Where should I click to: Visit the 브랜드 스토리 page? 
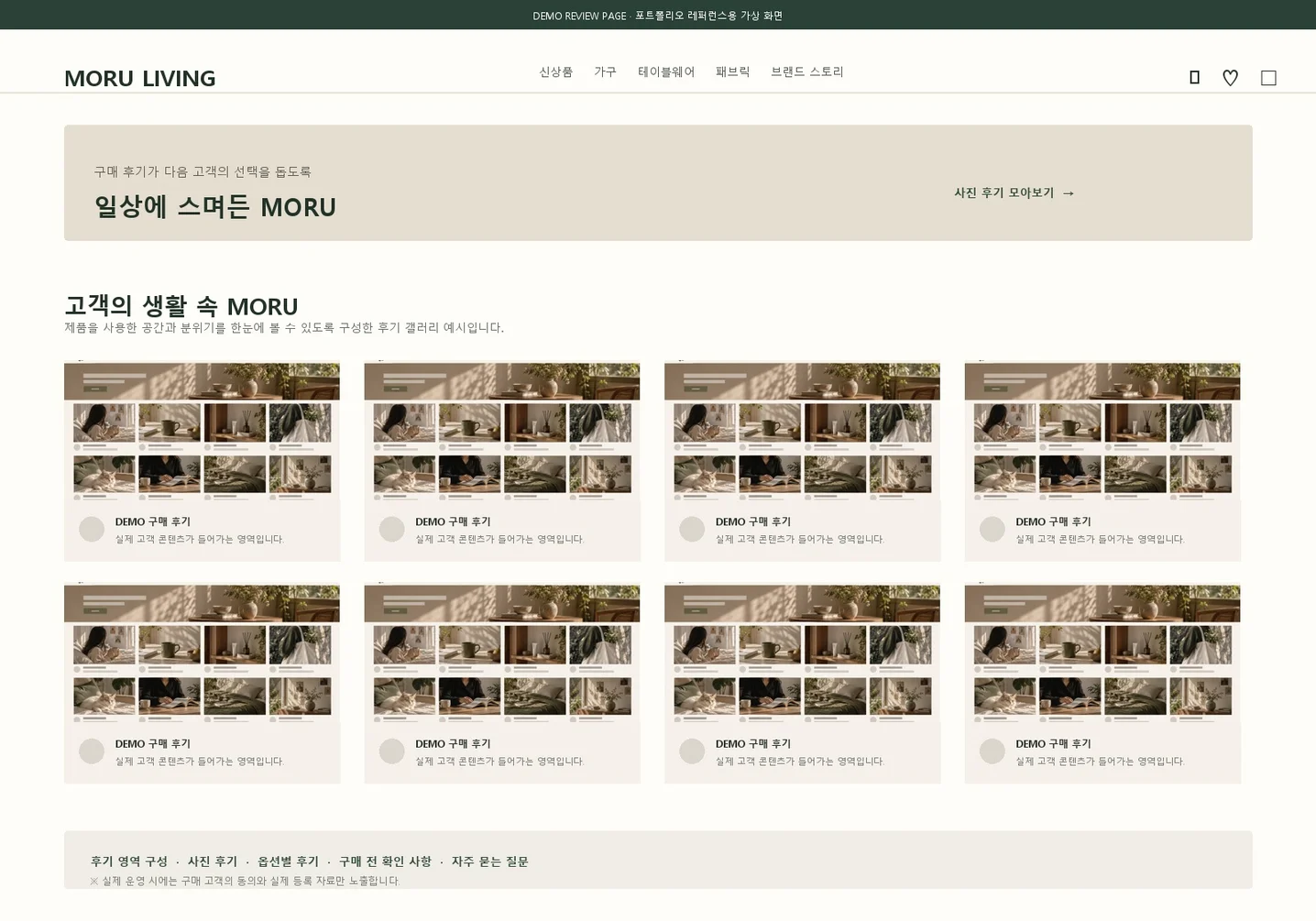(807, 71)
